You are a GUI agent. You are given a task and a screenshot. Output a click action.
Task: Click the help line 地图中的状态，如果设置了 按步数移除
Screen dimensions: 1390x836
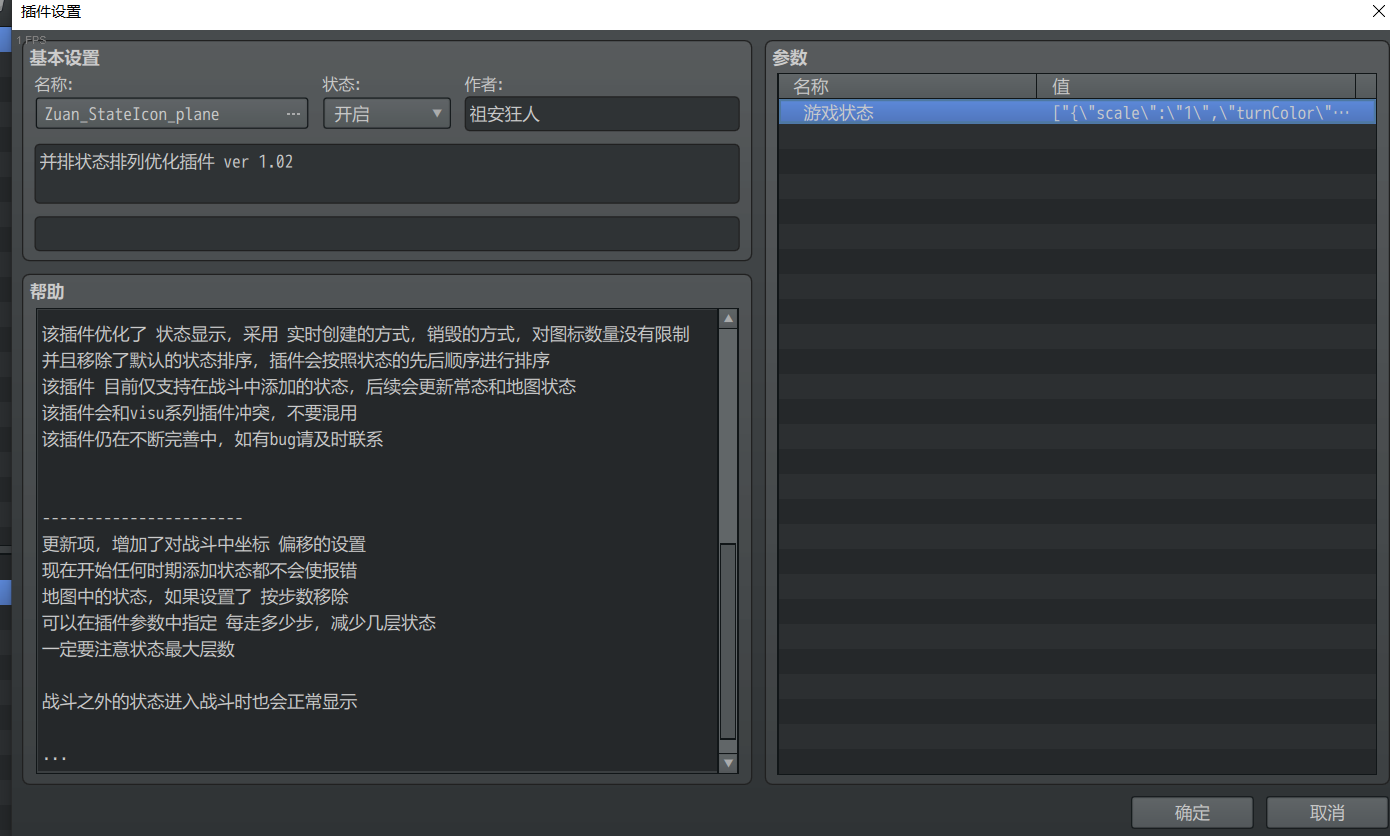pos(195,597)
